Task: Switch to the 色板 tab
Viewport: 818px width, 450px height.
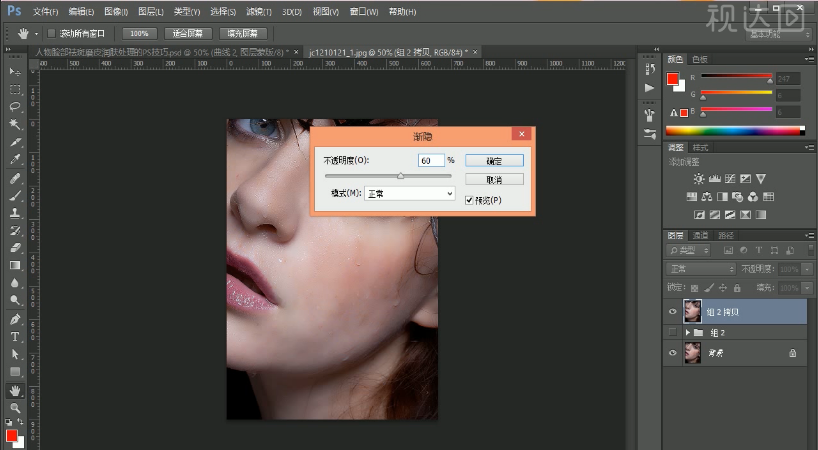Action: click(700, 59)
